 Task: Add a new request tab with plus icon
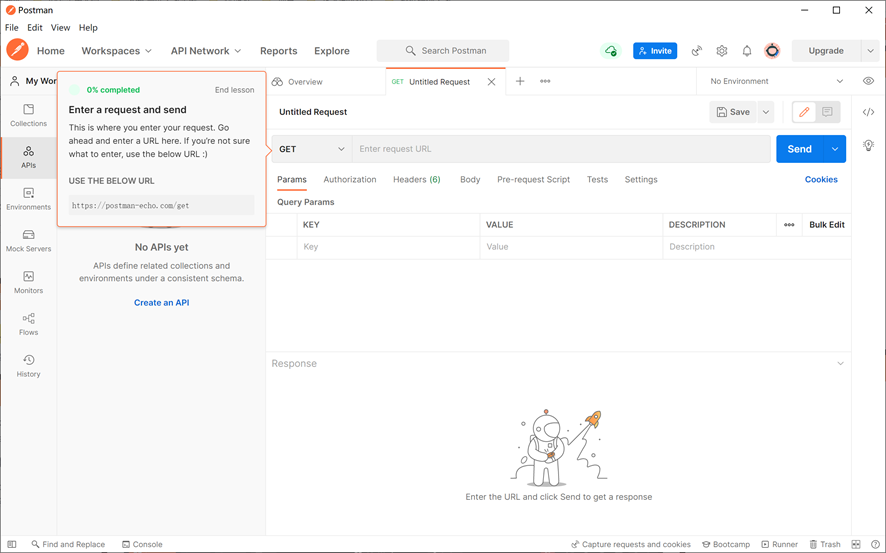point(520,81)
